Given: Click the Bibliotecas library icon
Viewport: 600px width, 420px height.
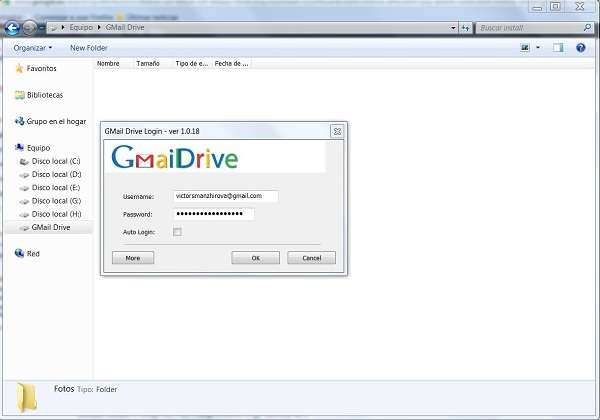Looking at the screenshot, I should 20,95.
